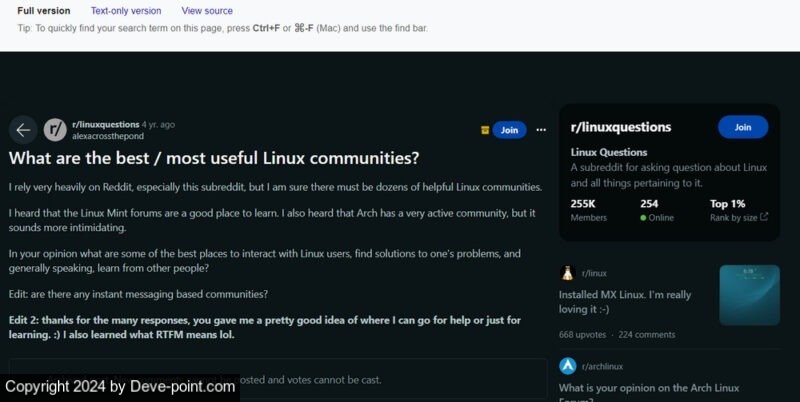The width and height of the screenshot is (800, 402).
Task: Click the r/archlinux logo icon
Action: tap(568, 366)
